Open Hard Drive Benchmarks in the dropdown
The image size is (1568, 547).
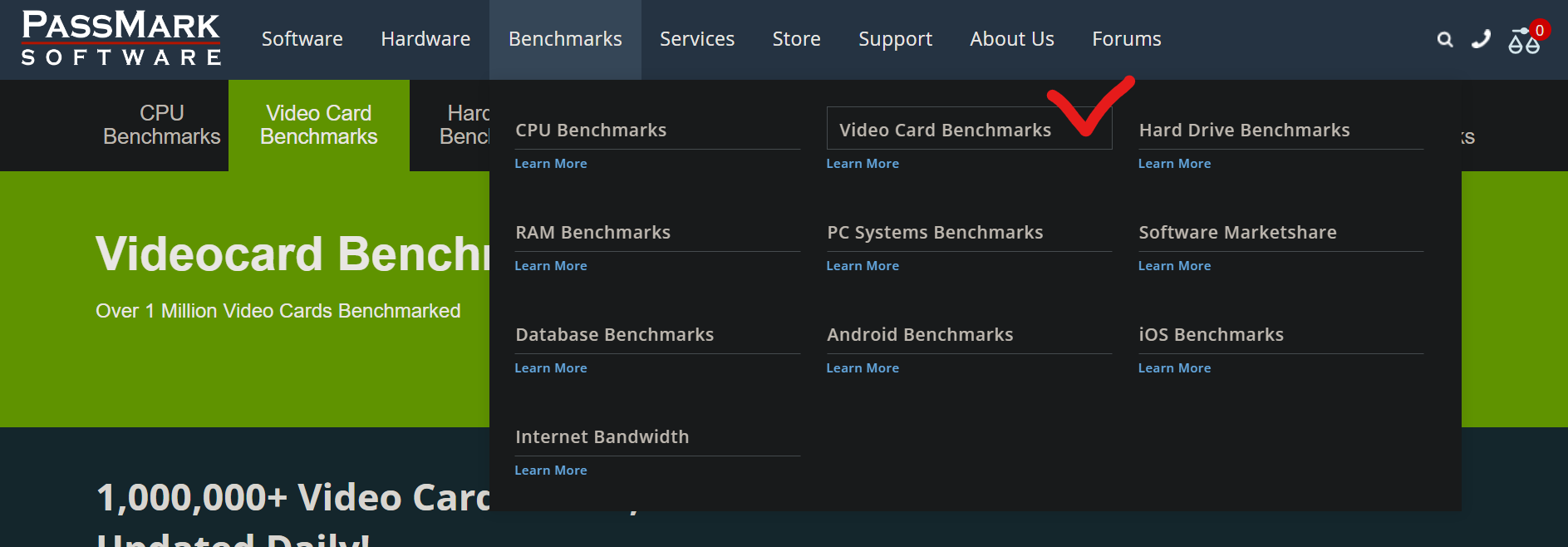[1244, 130]
